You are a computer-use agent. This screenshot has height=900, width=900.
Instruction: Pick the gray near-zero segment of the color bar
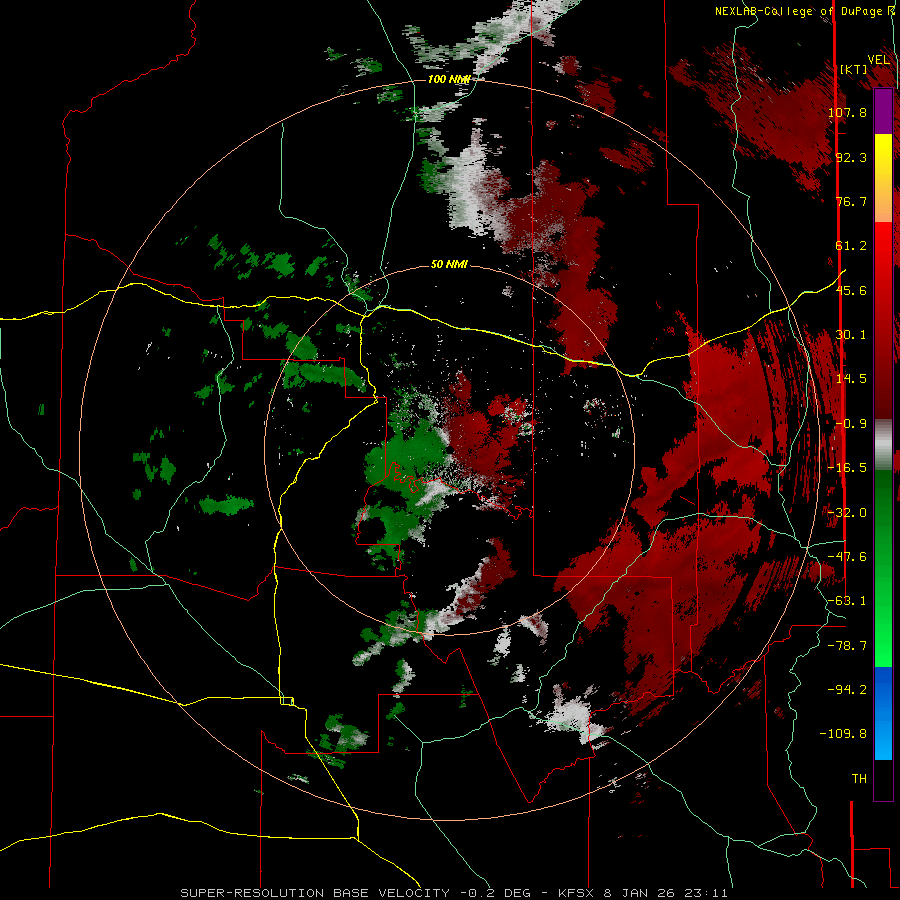click(x=883, y=445)
